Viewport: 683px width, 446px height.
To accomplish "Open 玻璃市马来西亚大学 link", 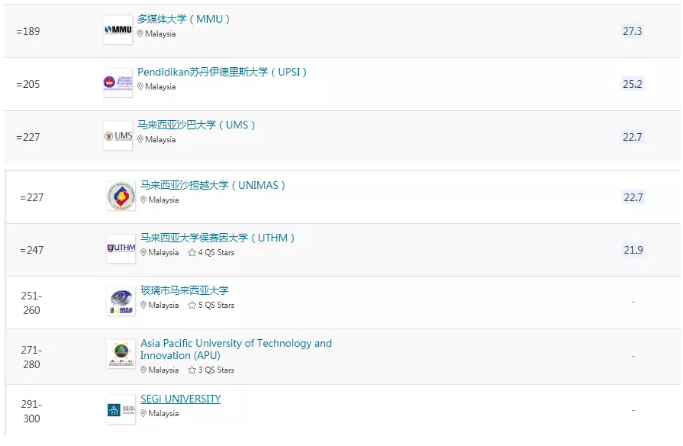I will [184, 291].
